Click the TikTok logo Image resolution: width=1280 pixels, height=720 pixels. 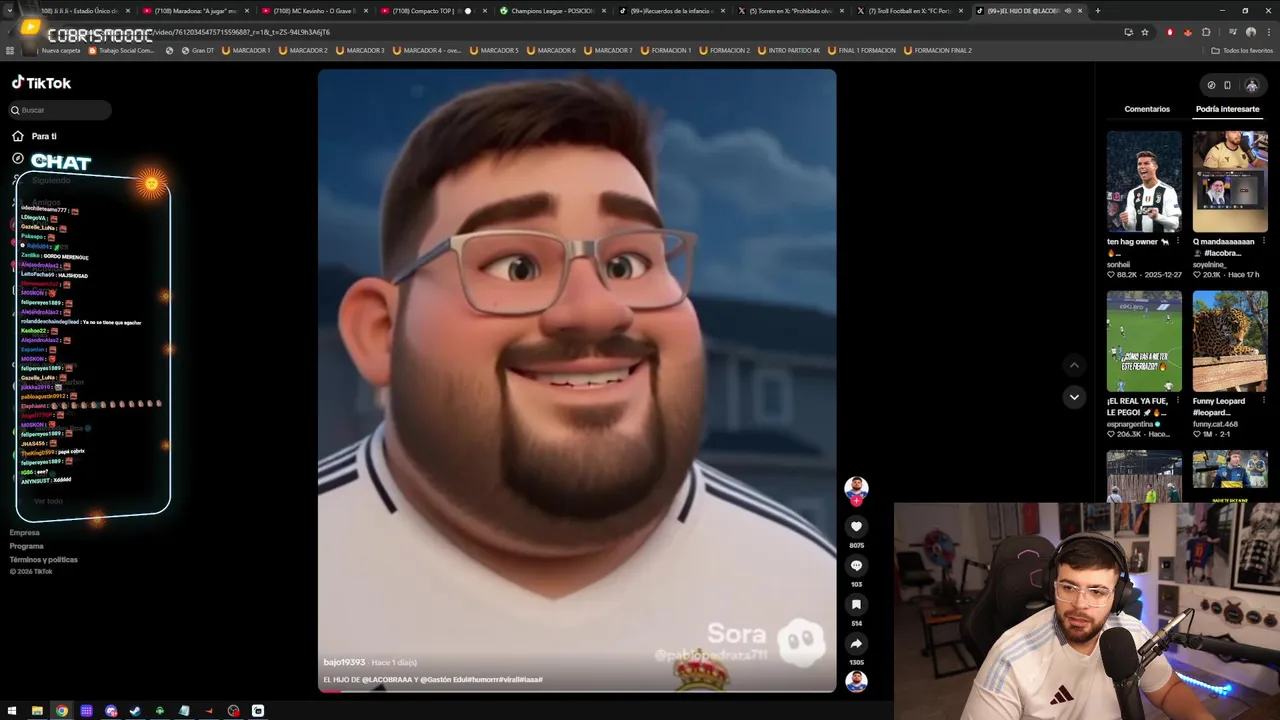(x=41, y=83)
